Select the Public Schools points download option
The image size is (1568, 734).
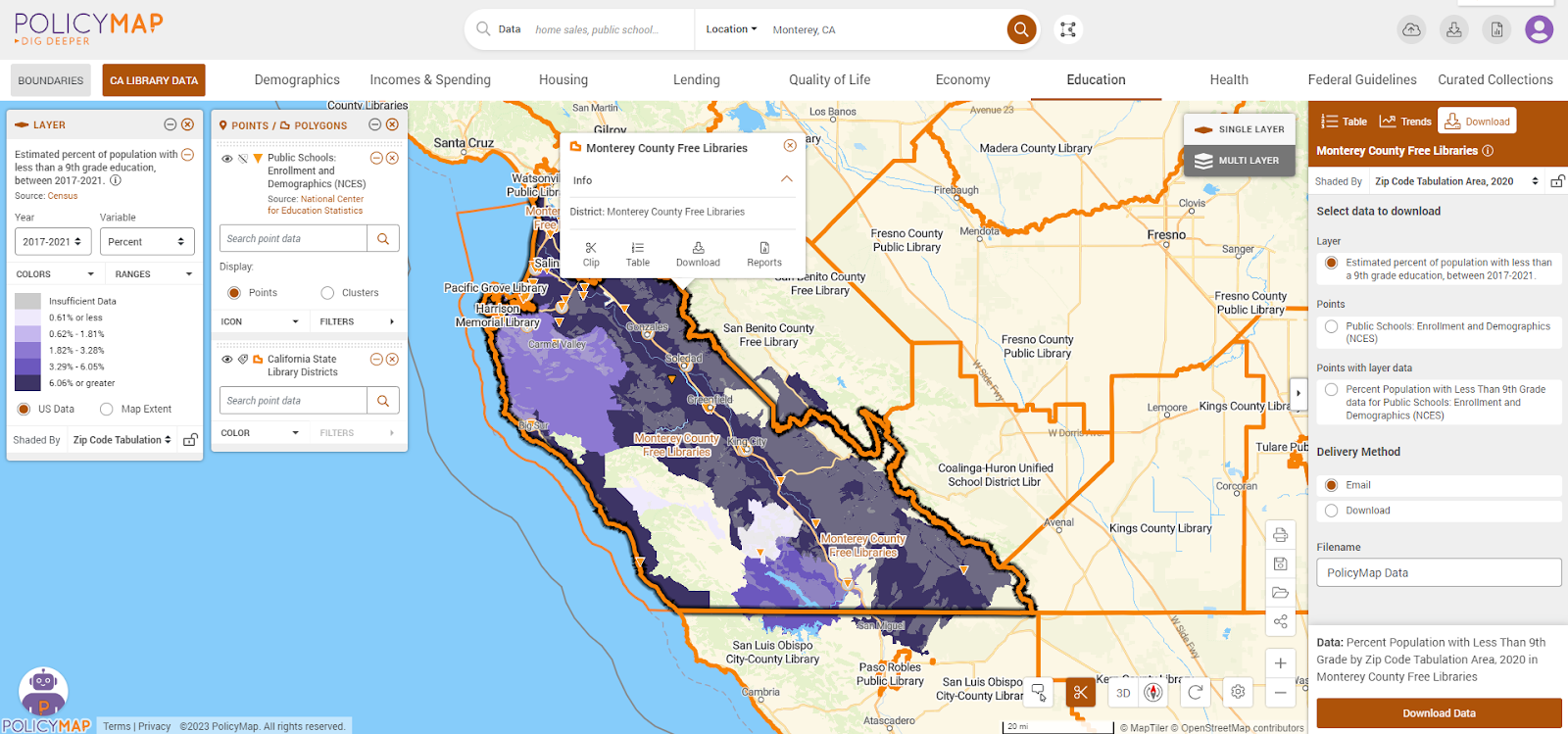point(1331,326)
